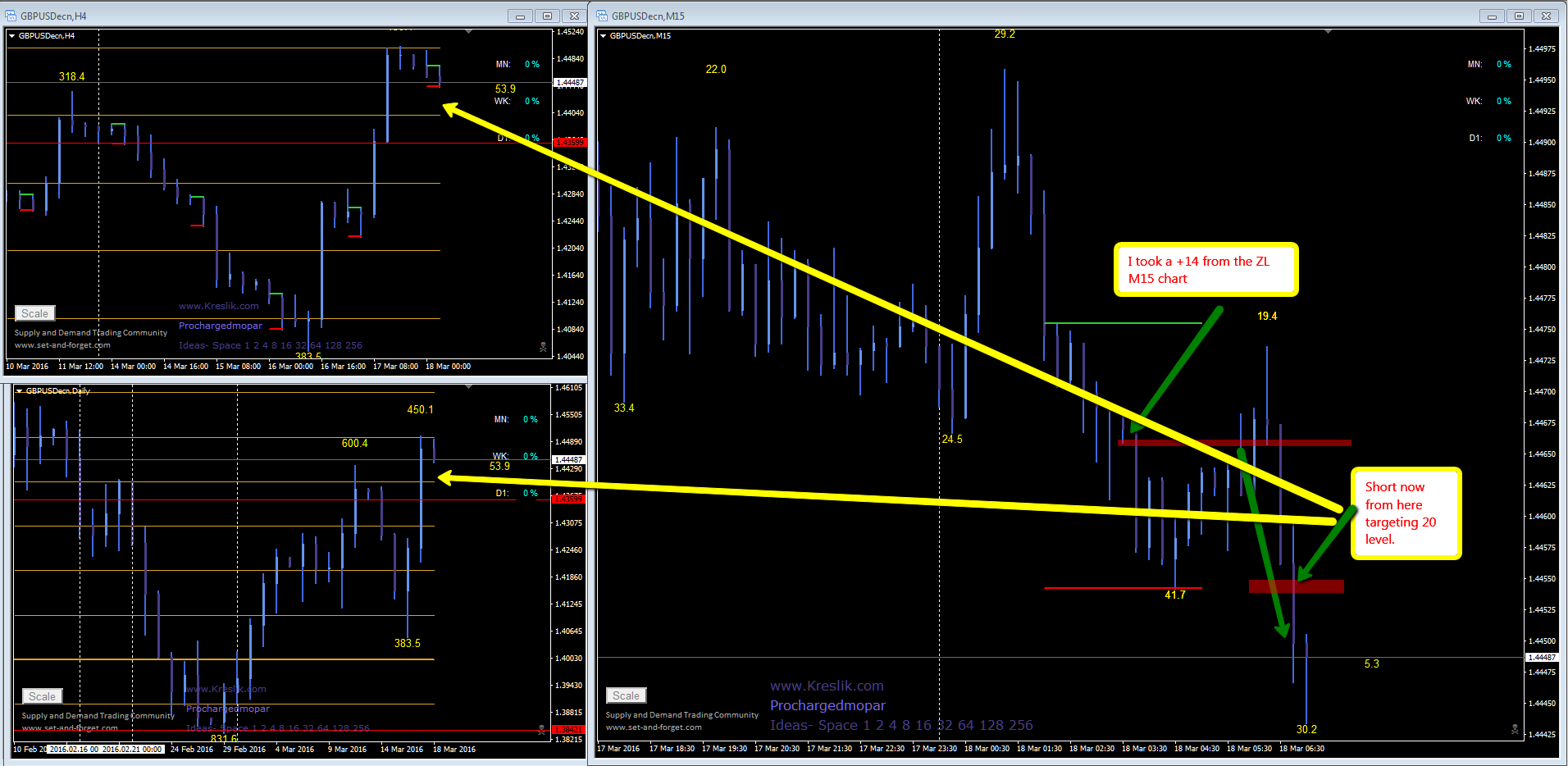Click the MN: 0 % value in H4 chart
This screenshot has height=766, width=1568.
tap(532, 64)
